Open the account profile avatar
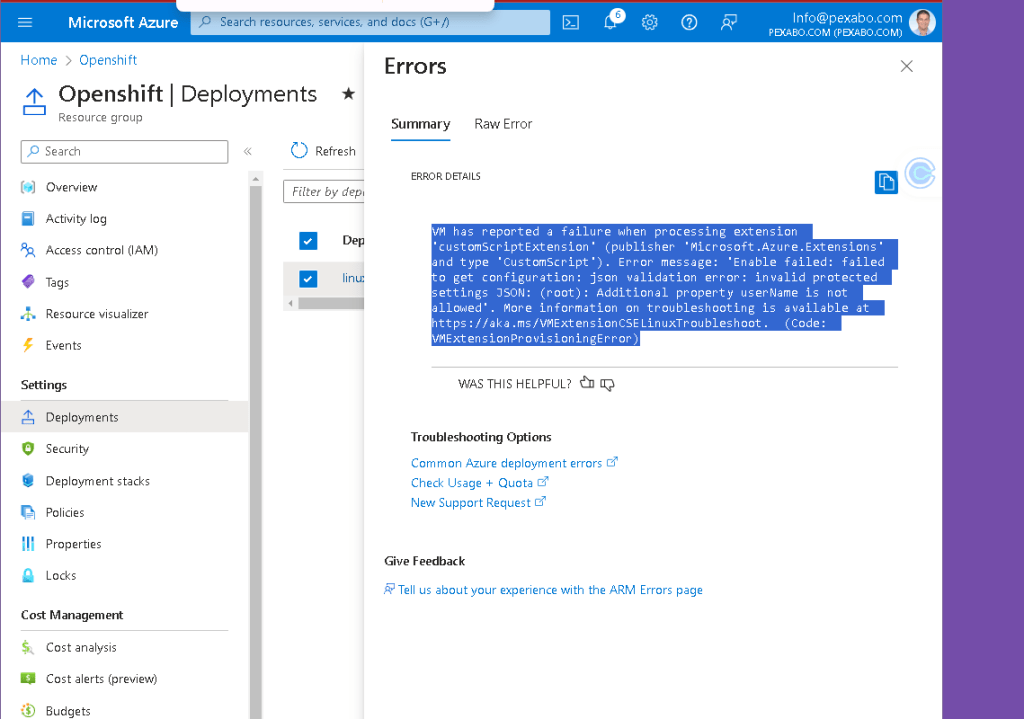The width and height of the screenshot is (1024, 719). tap(922, 22)
